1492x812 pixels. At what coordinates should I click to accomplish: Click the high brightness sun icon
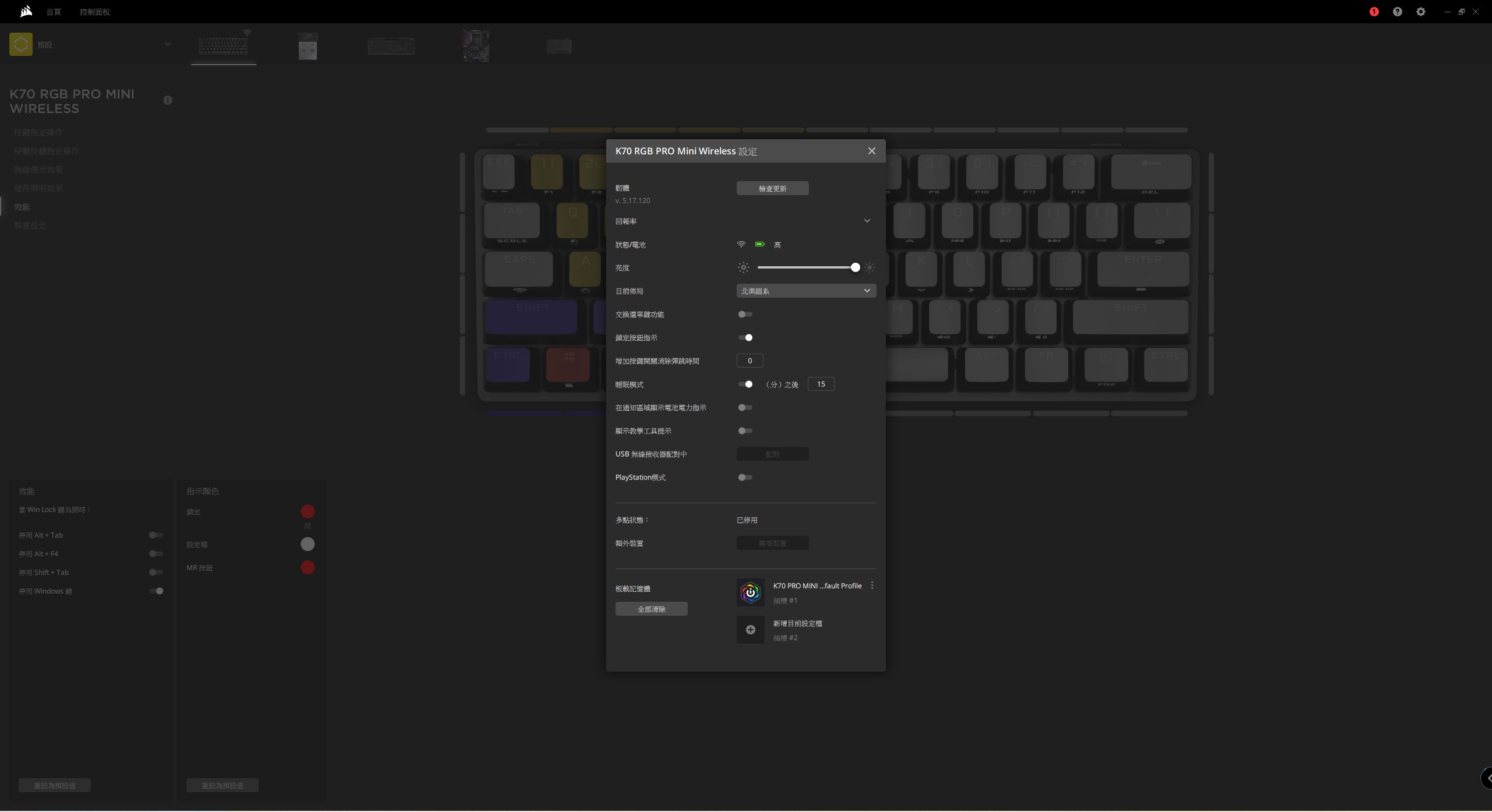[869, 267]
